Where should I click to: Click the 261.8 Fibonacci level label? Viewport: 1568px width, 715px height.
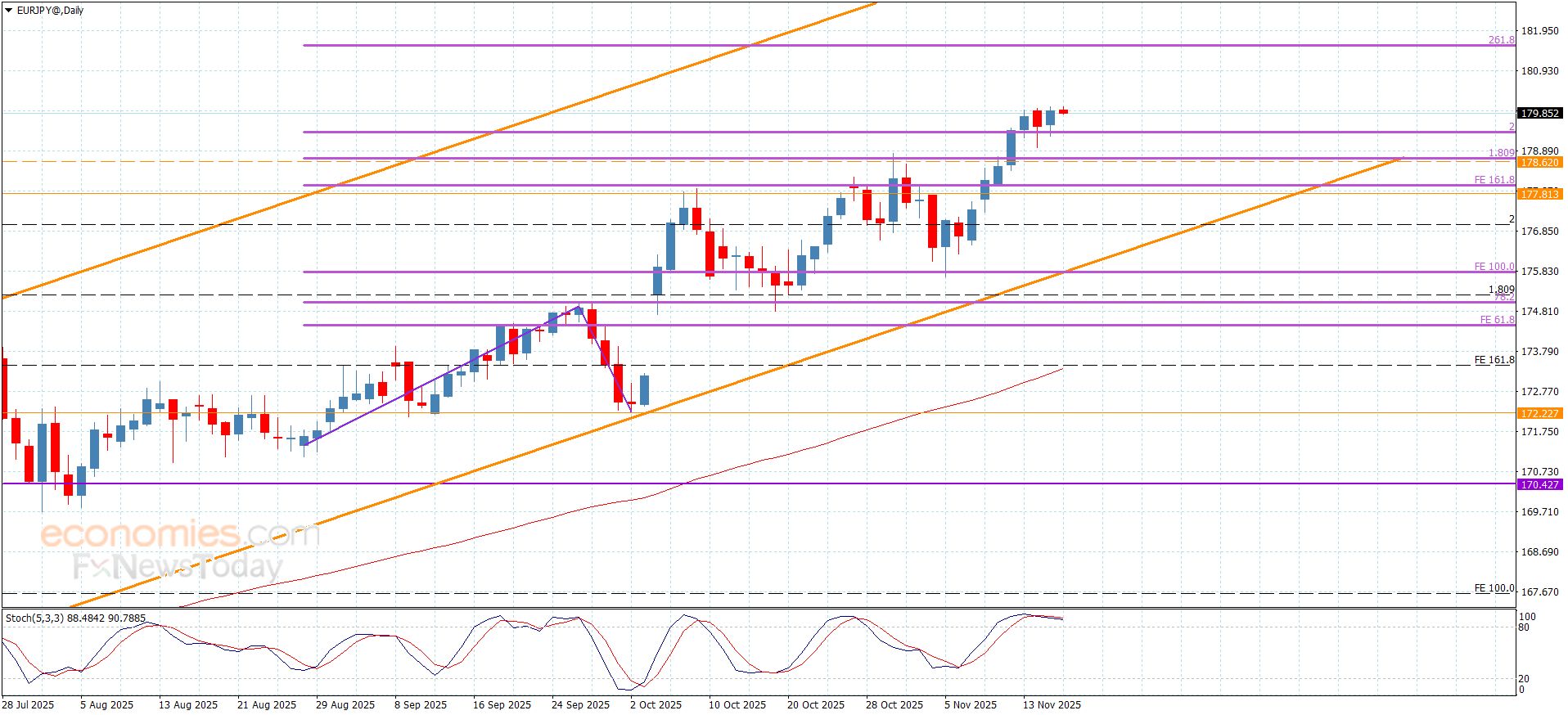point(1501,40)
